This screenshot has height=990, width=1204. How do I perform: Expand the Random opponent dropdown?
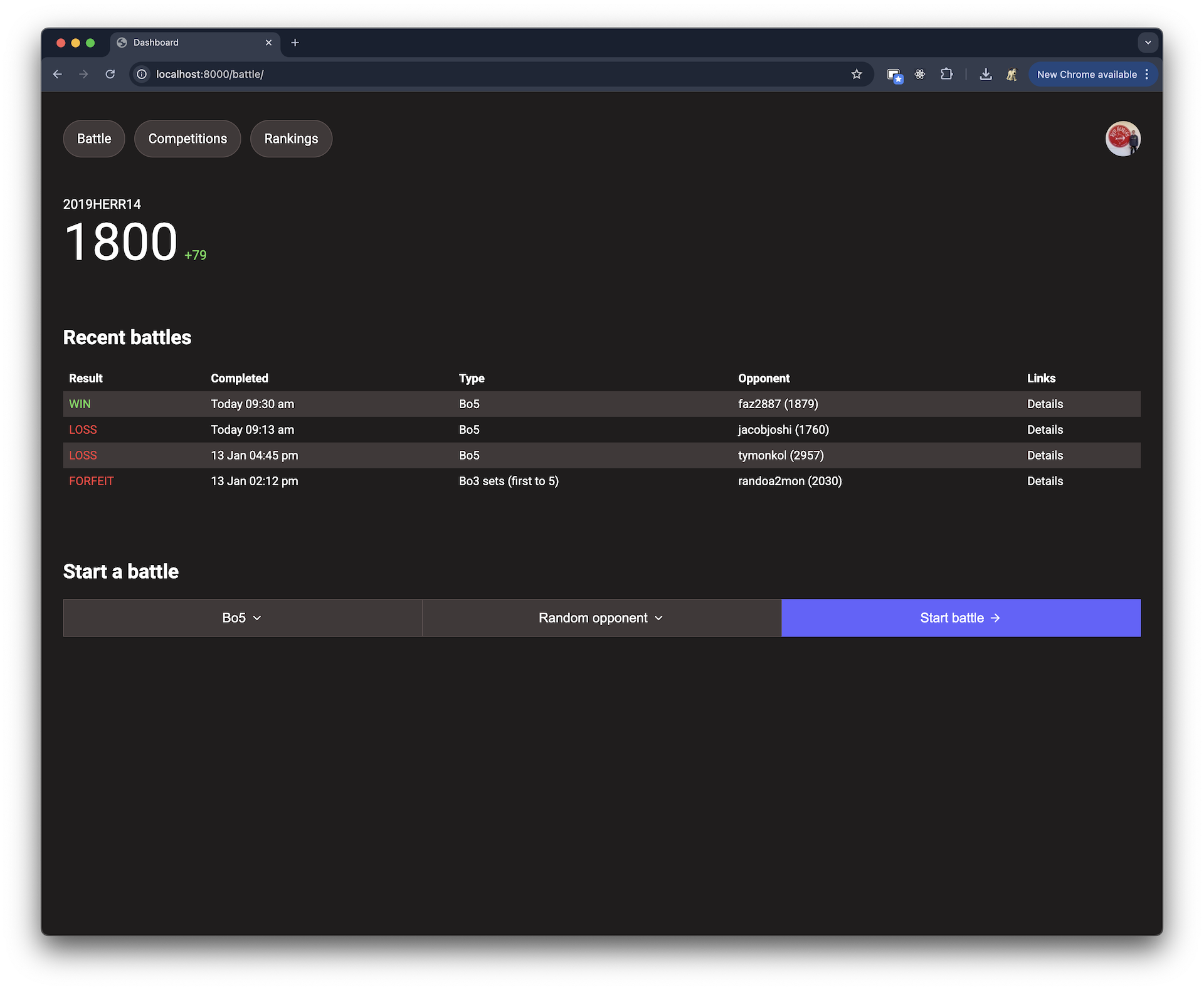click(601, 618)
